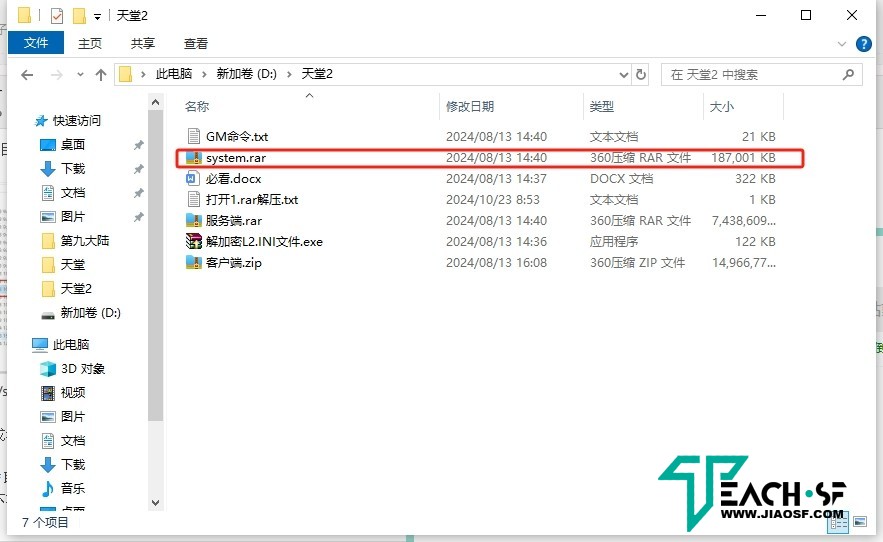Go up one folder level arrow
This screenshot has width=883, height=542.
click(x=101, y=74)
